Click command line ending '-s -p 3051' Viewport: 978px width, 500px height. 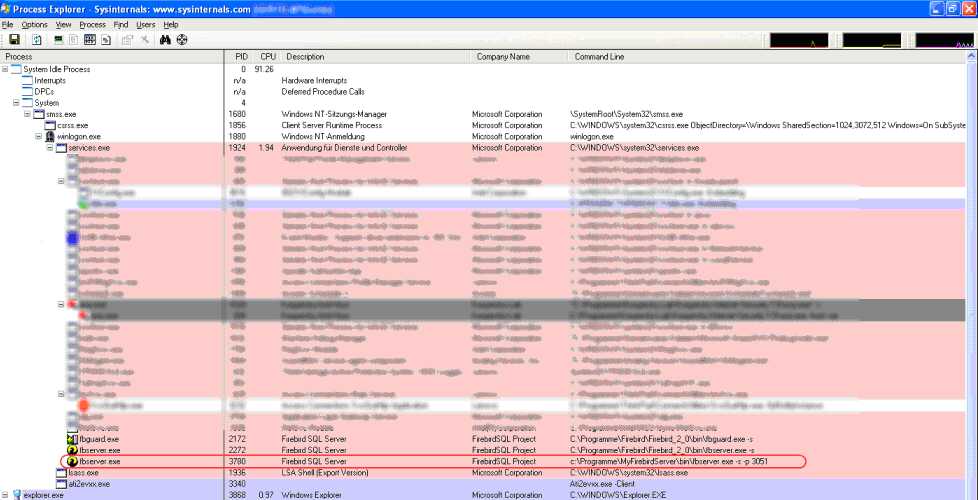tap(669, 462)
